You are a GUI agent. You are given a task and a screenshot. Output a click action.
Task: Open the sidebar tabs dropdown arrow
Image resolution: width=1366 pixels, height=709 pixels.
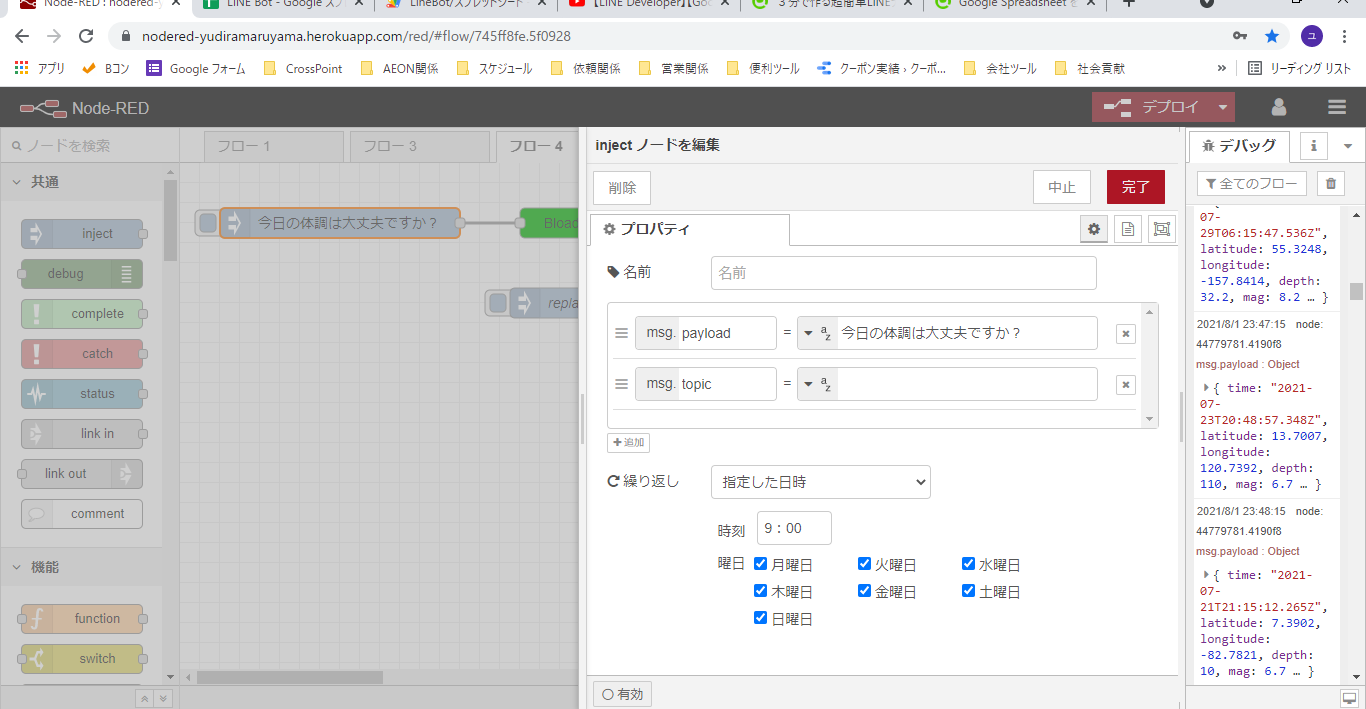(x=1348, y=146)
